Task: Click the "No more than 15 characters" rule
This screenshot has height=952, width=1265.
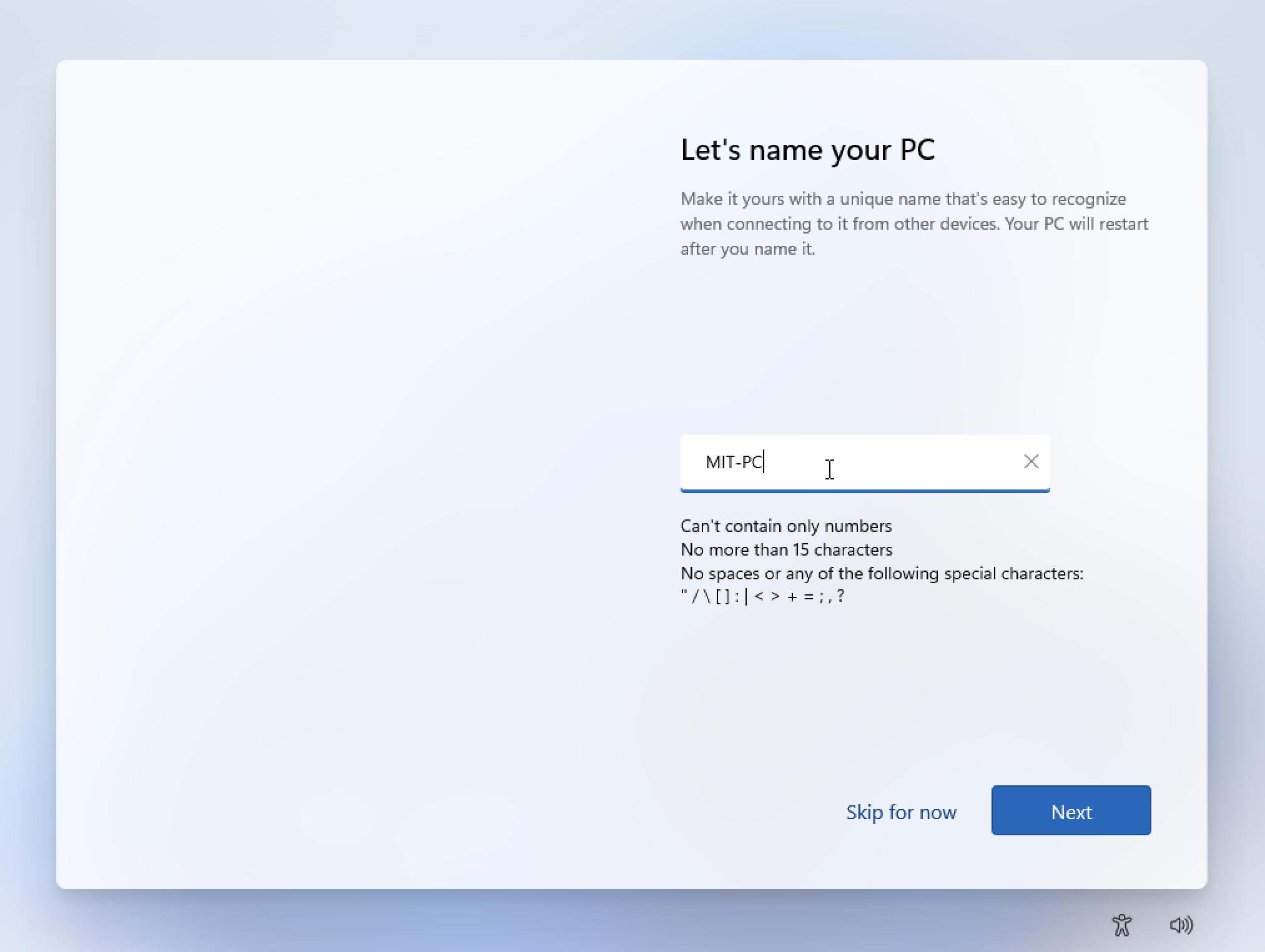Action: (786, 549)
